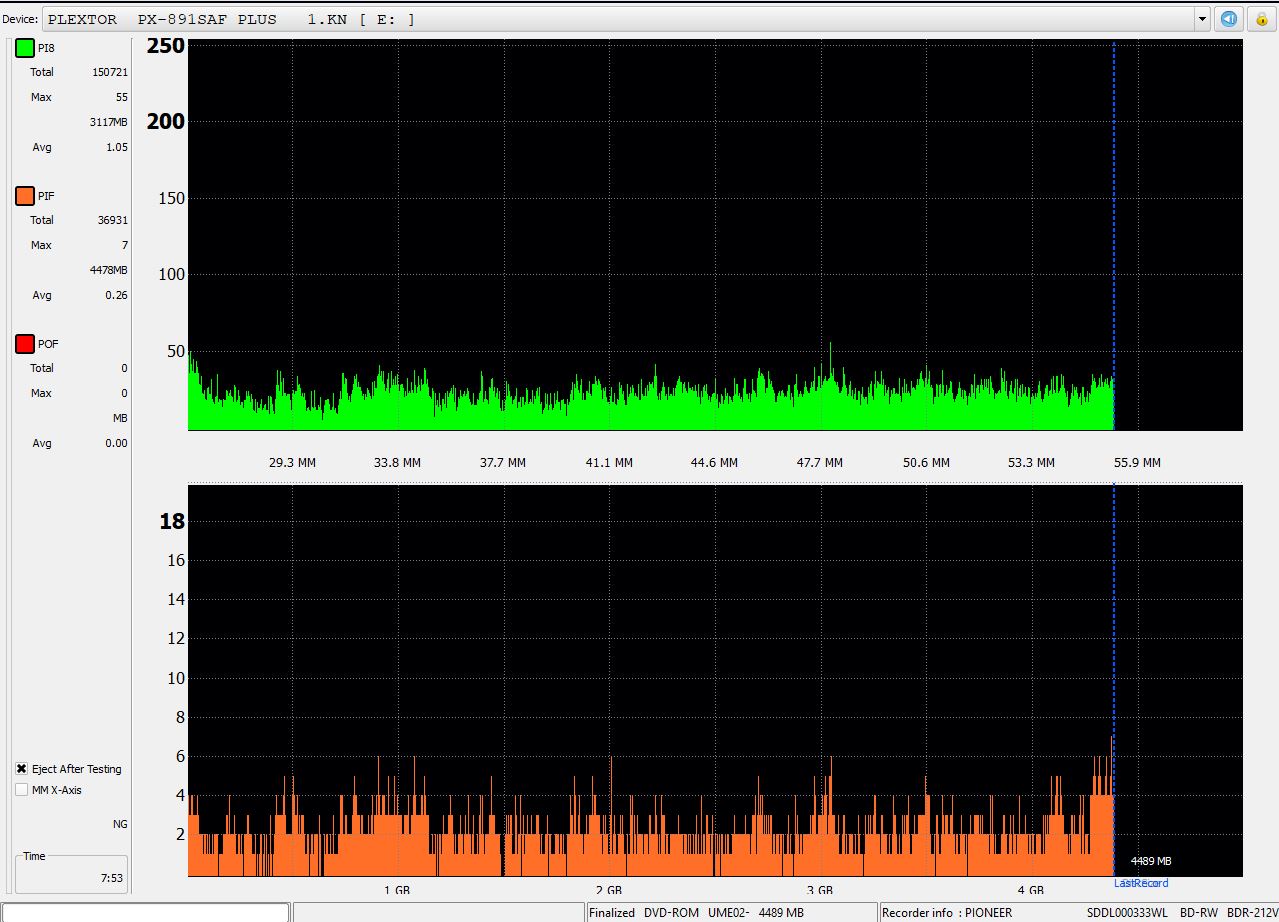Click the red POF color swatch

pyautogui.click(x=25, y=344)
